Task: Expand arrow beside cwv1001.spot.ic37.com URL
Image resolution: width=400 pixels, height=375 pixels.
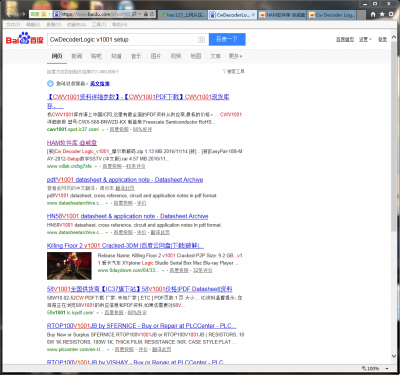Action: tap(103, 130)
